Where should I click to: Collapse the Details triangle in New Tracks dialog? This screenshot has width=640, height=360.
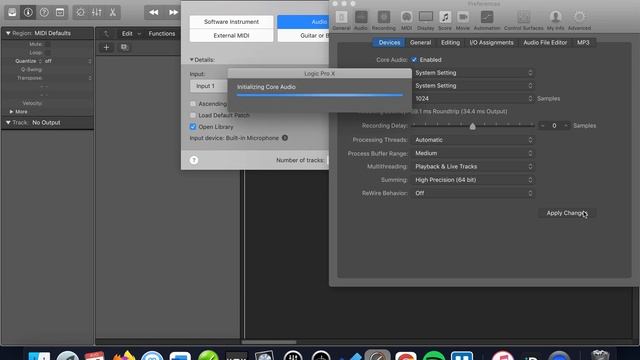pyautogui.click(x=191, y=60)
